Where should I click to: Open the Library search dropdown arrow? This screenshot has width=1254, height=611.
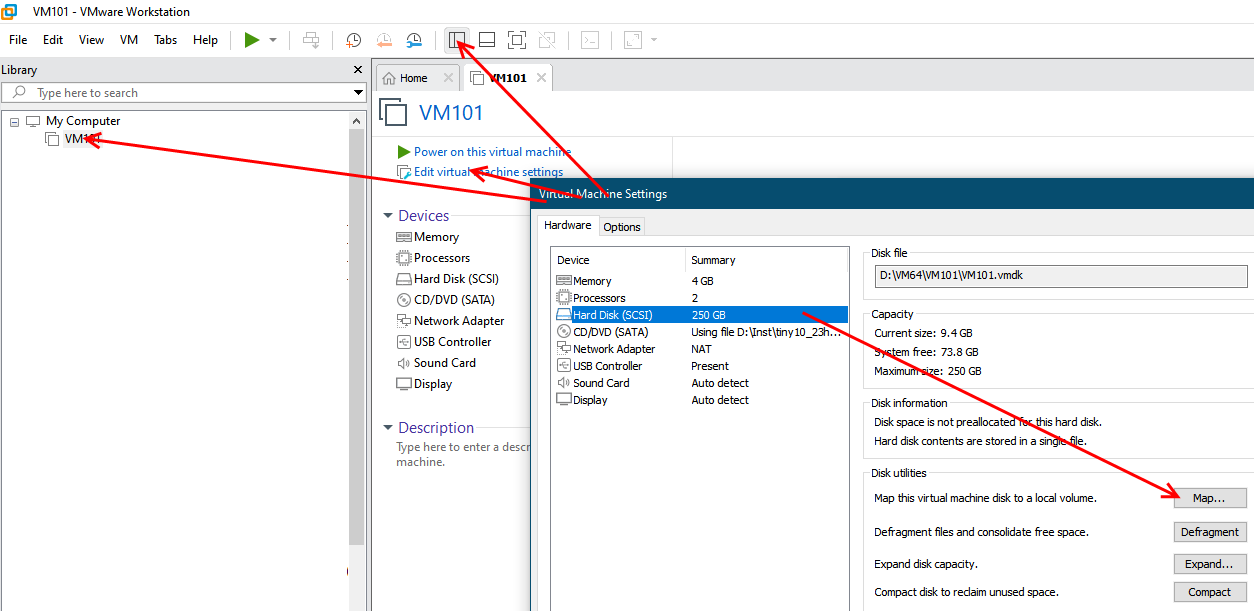359,93
